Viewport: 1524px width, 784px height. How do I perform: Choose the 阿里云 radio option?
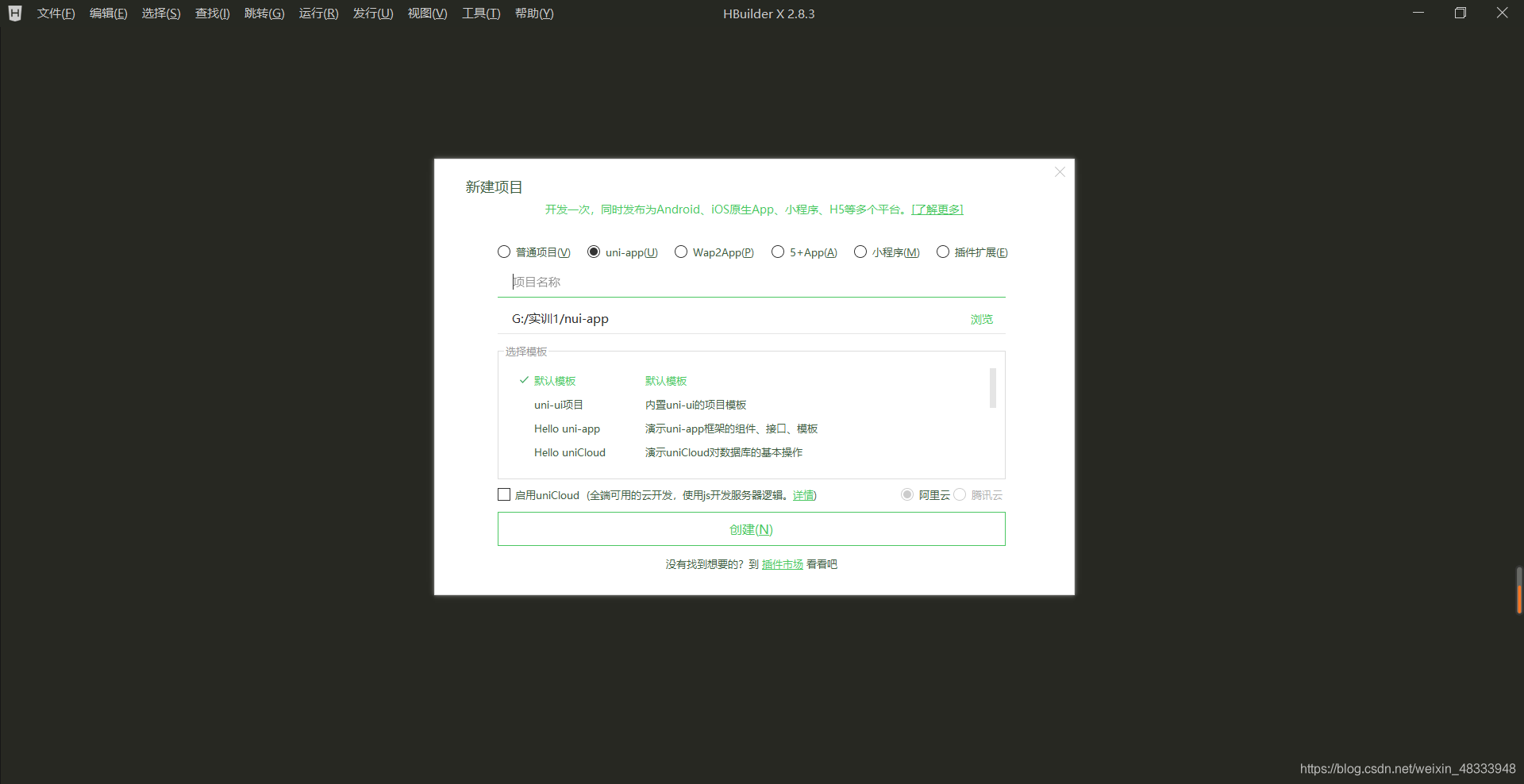click(x=907, y=494)
